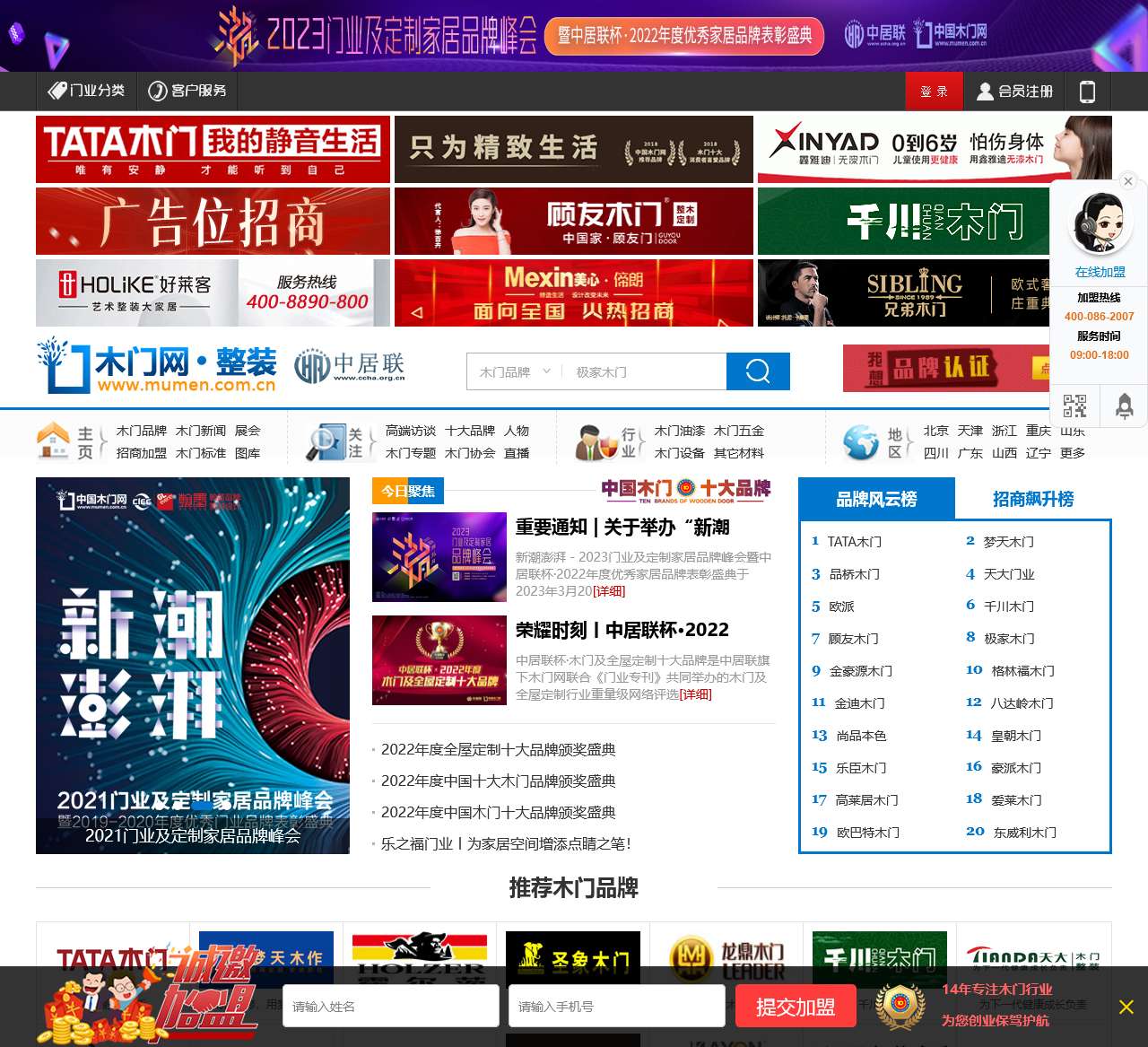Open 木门新闻 navigation link

tap(201, 431)
